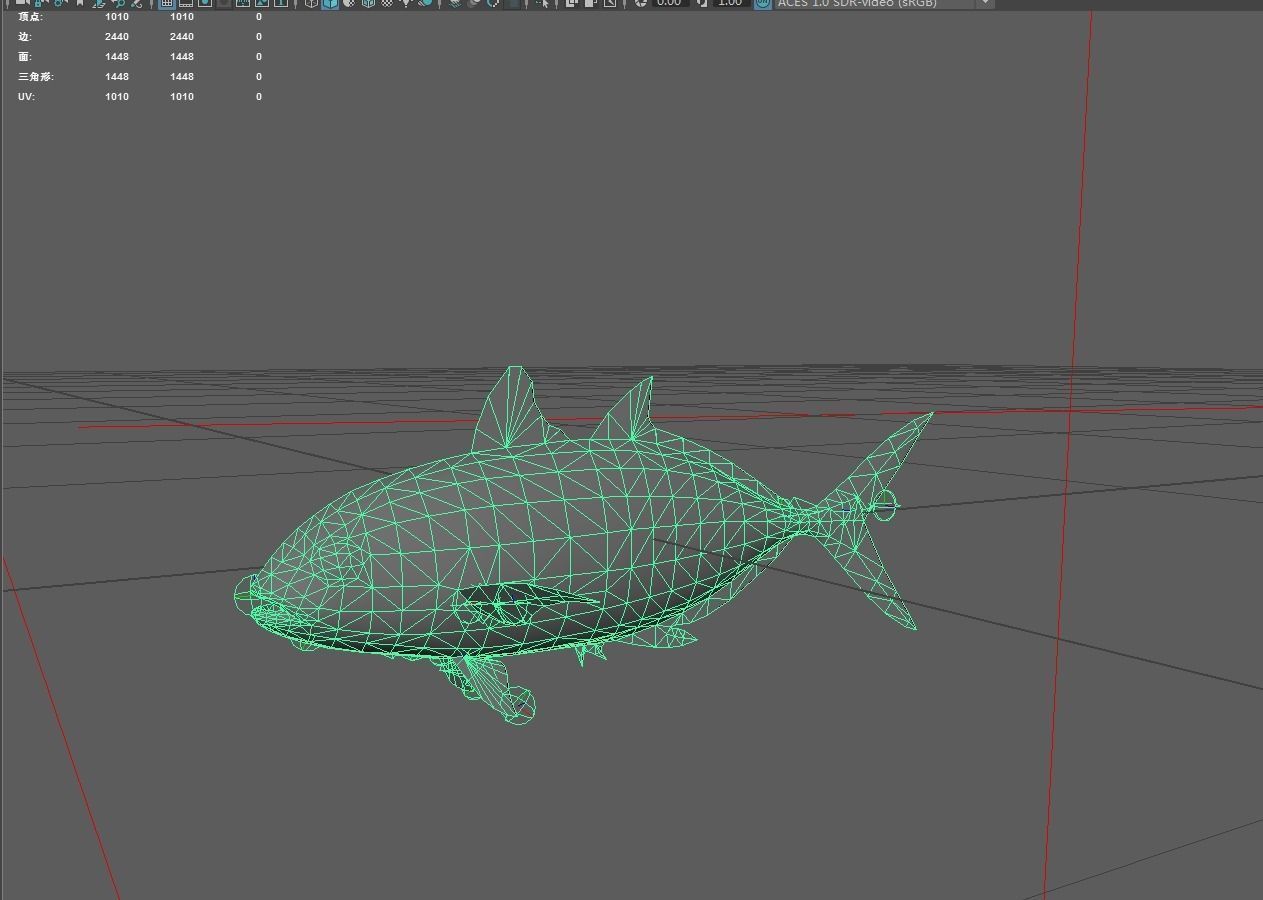This screenshot has width=1263, height=900.
Task: Click the 边 label in heads-up display
Action: (x=24, y=37)
